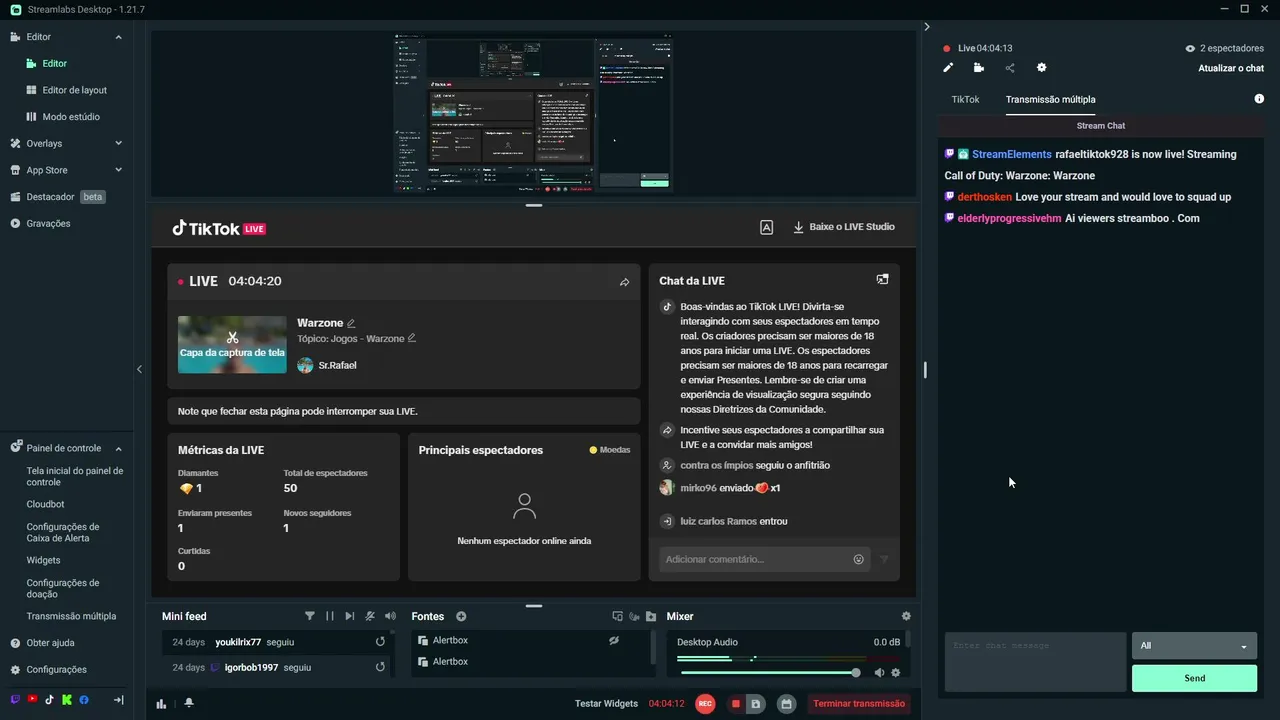Image resolution: width=1280 pixels, height=720 pixels.
Task: Click the camera recording icon under Live
Action: pos(978,68)
